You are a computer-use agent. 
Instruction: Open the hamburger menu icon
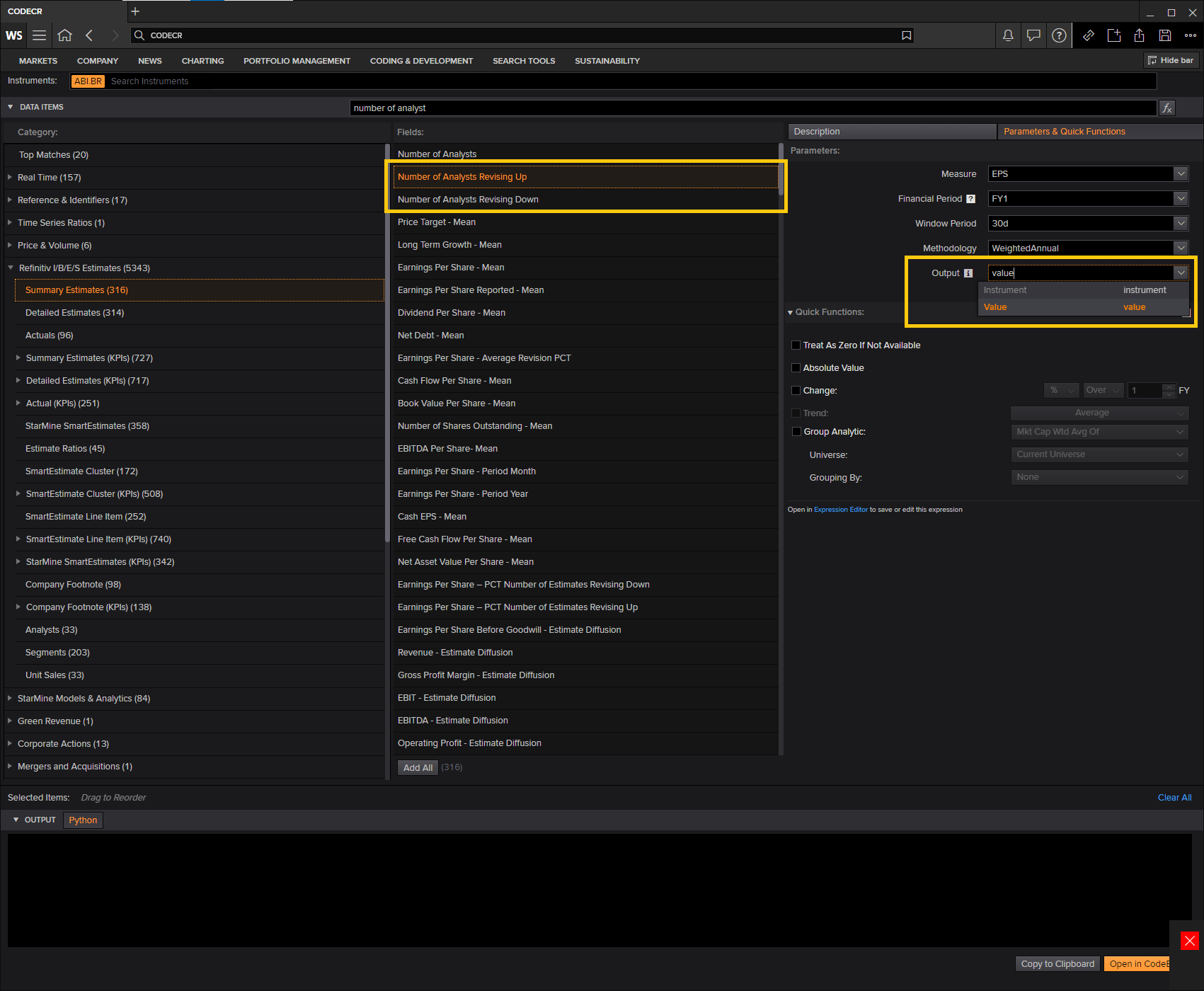coord(40,35)
